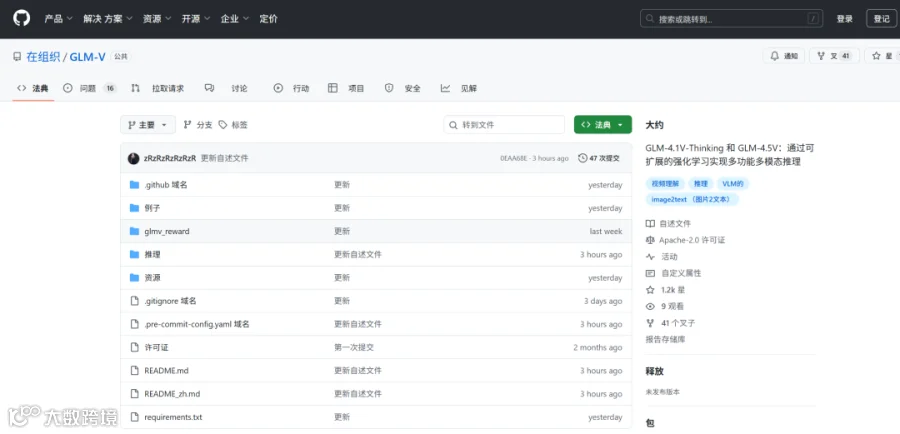
Task: Select the VLM的 topic tag
Action: 733,184
